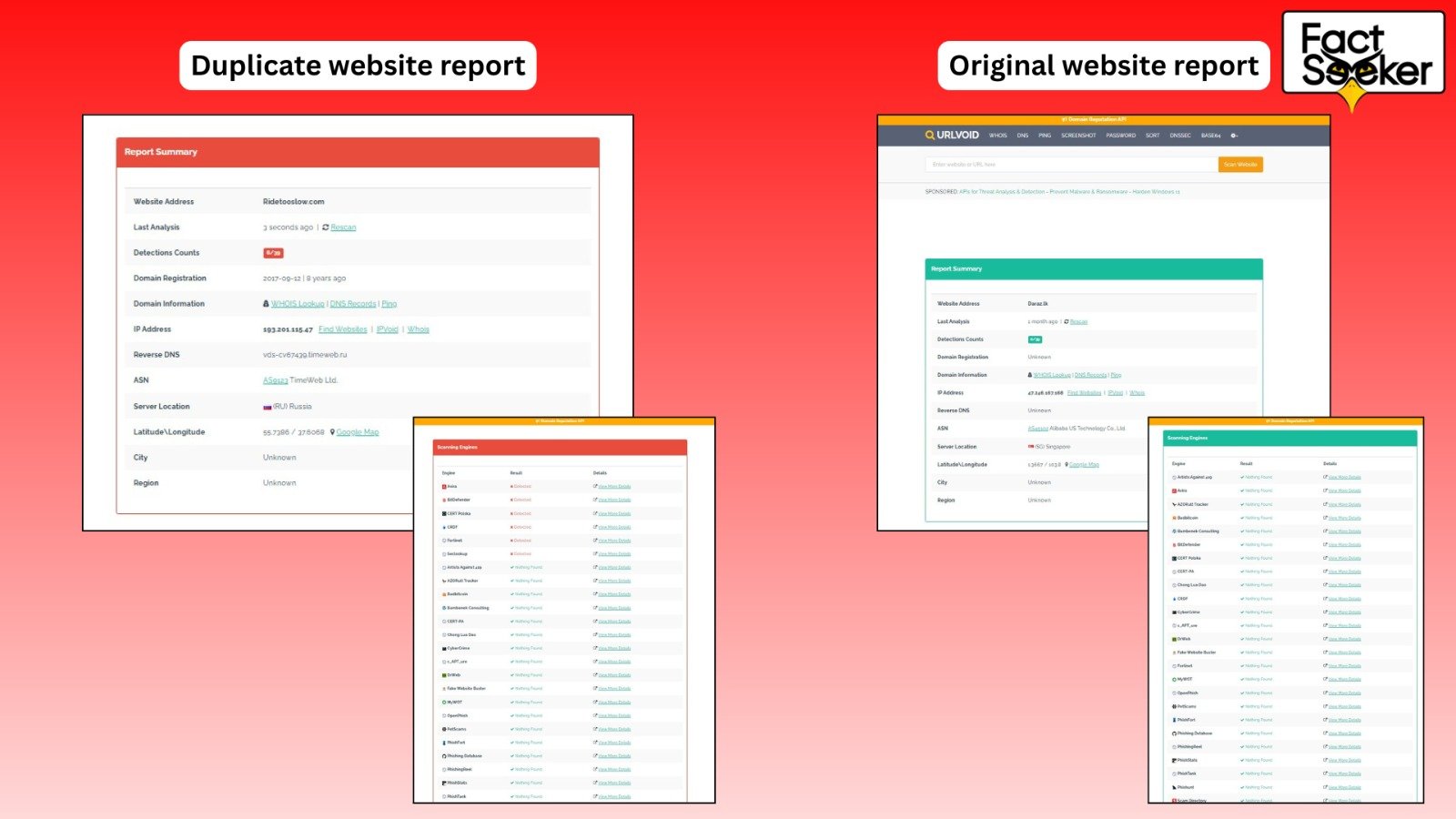Click Whois link in duplicate report IP row
This screenshot has height=819, width=1456.
coord(419,329)
